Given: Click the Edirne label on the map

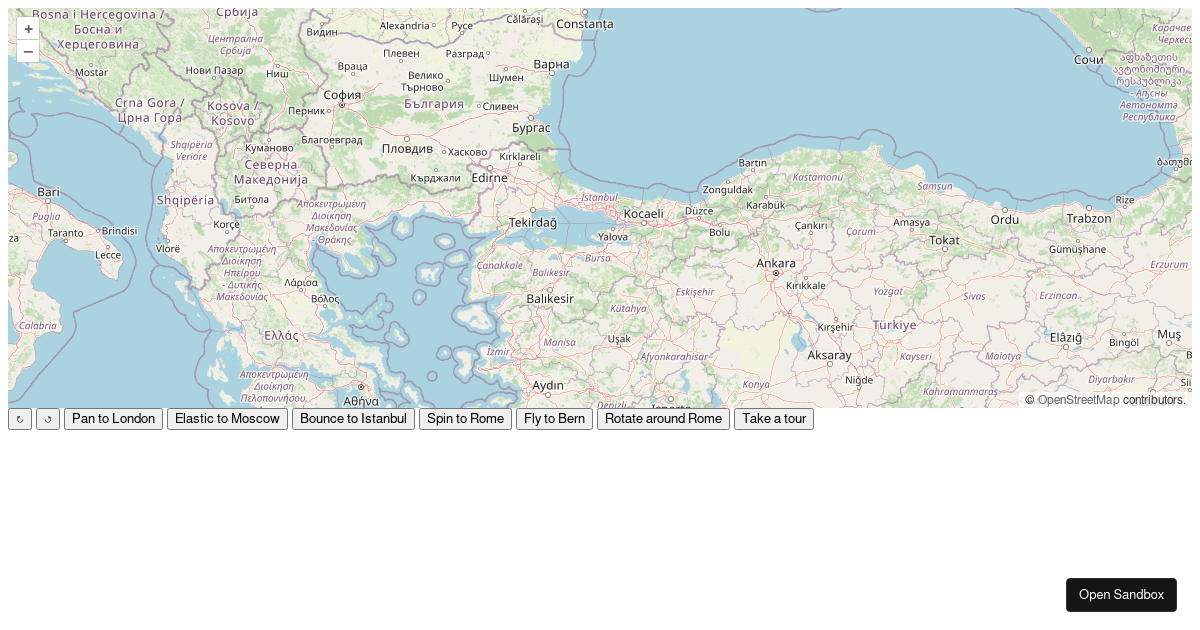Looking at the screenshot, I should [490, 177].
